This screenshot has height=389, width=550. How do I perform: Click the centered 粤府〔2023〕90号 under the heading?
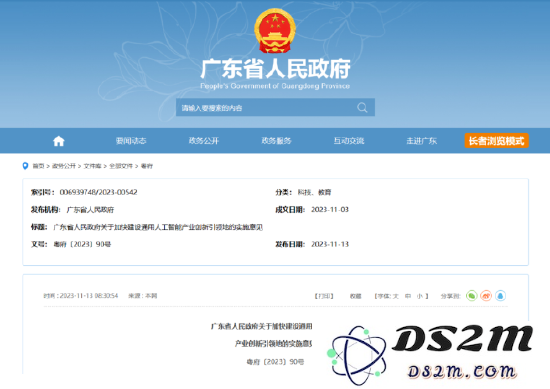tap(275, 362)
